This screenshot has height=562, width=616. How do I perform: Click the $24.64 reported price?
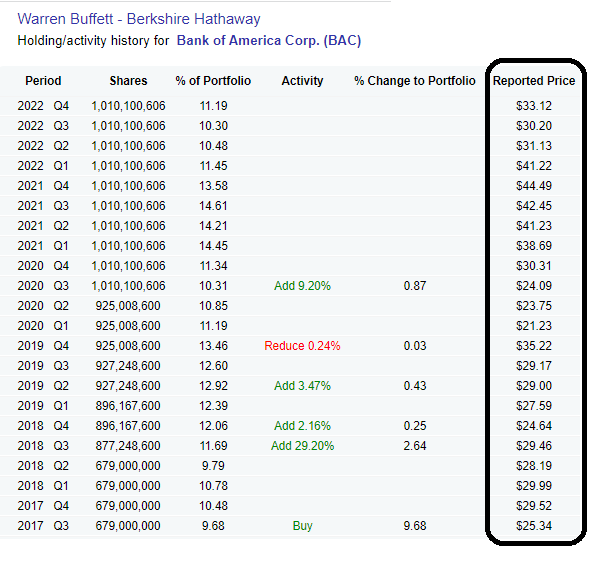coord(534,426)
